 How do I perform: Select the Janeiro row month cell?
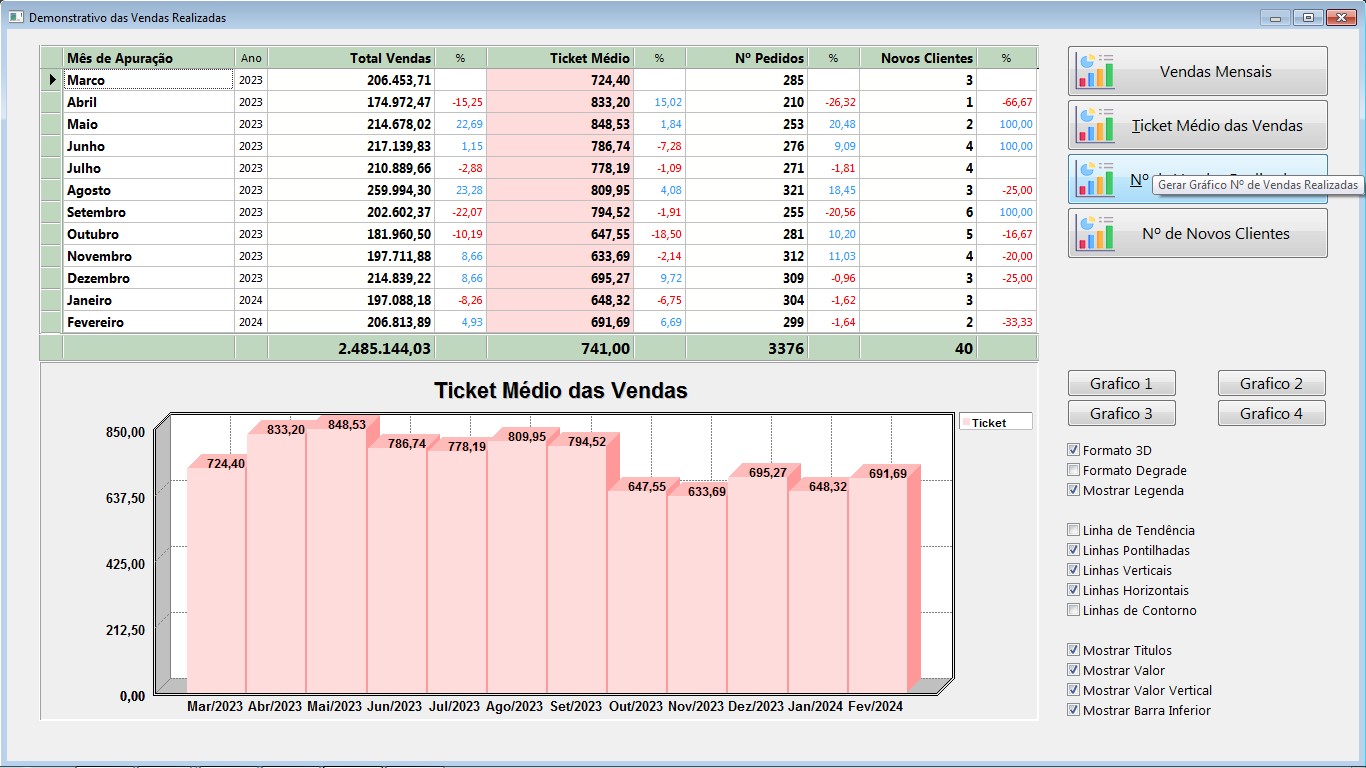click(148, 300)
